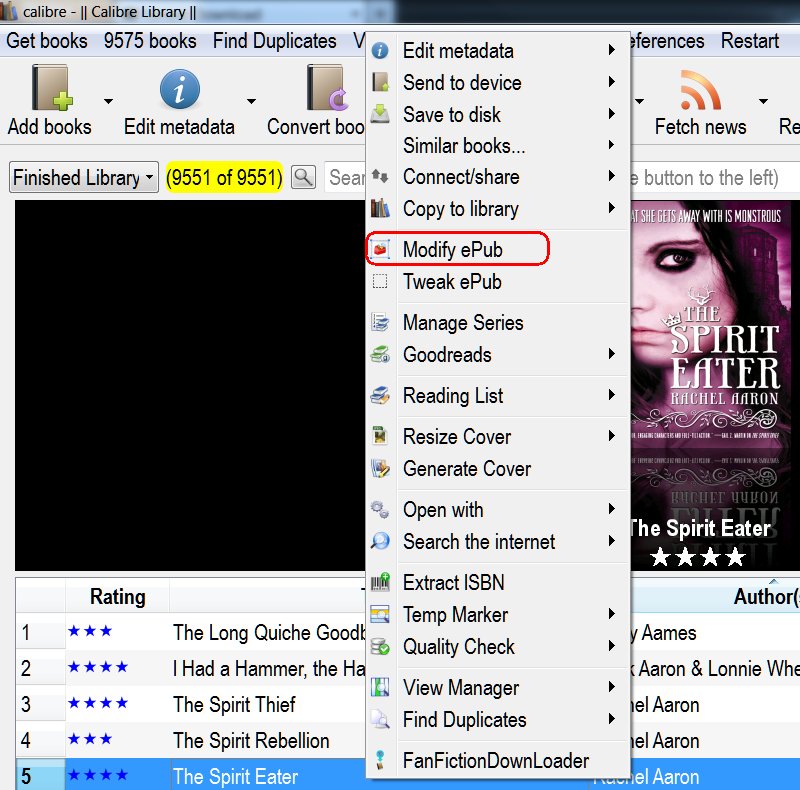Click the Edit metadata toolbar icon
The image size is (800, 790).
click(x=180, y=89)
